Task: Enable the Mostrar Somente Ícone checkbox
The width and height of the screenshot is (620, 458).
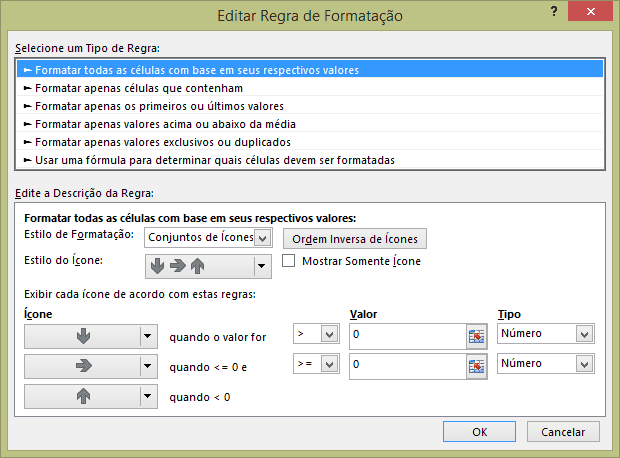Action: click(x=288, y=261)
